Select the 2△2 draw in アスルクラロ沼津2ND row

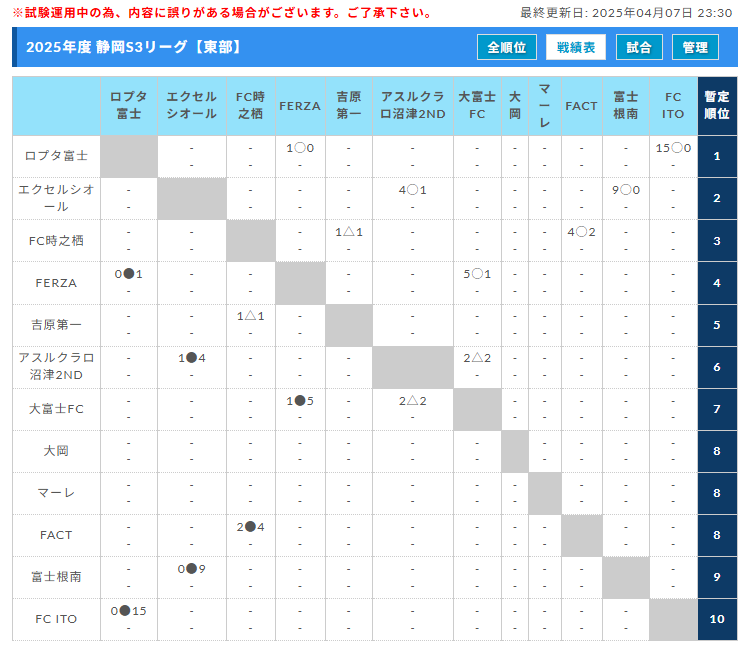point(477,358)
